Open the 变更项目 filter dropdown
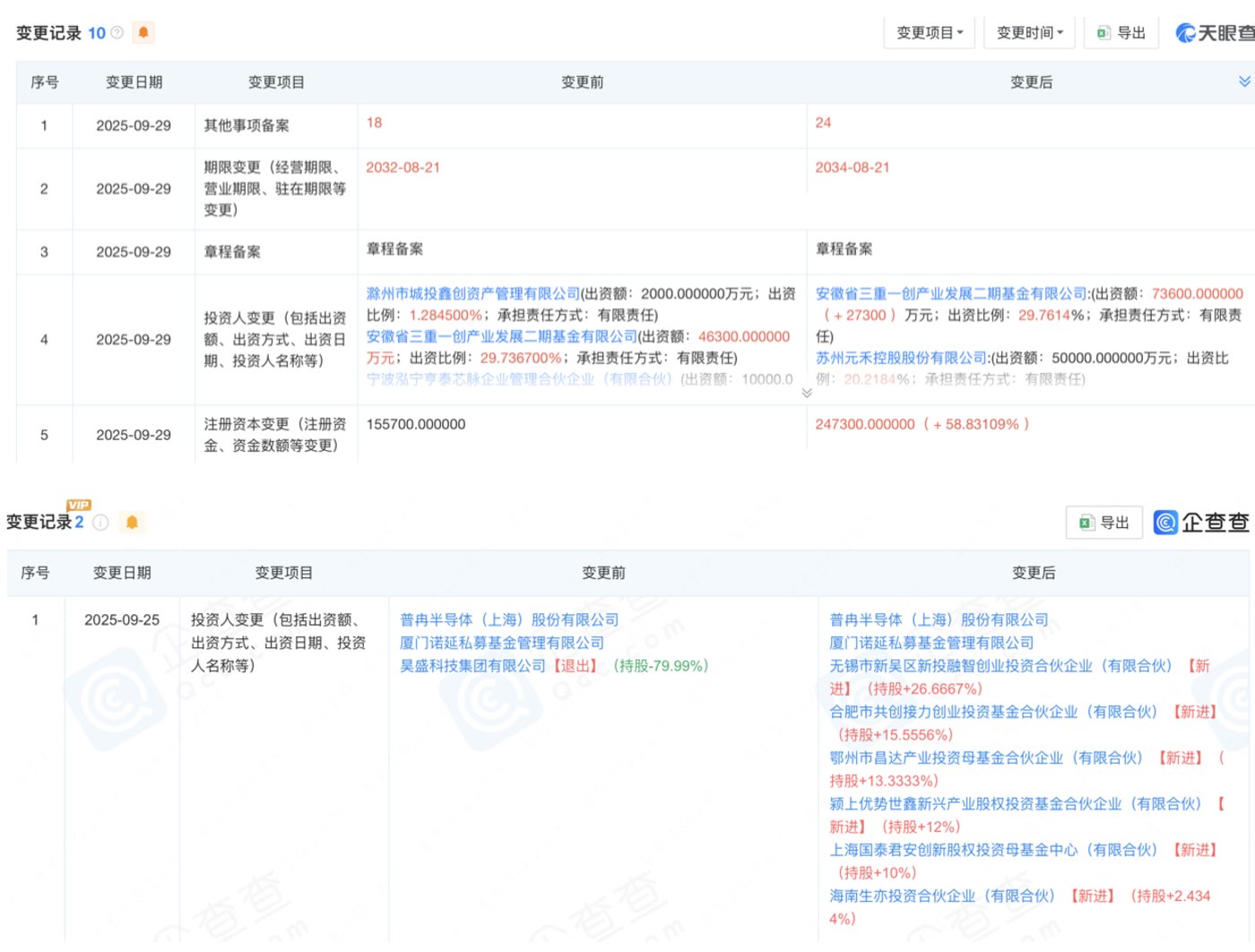 [x=930, y=32]
